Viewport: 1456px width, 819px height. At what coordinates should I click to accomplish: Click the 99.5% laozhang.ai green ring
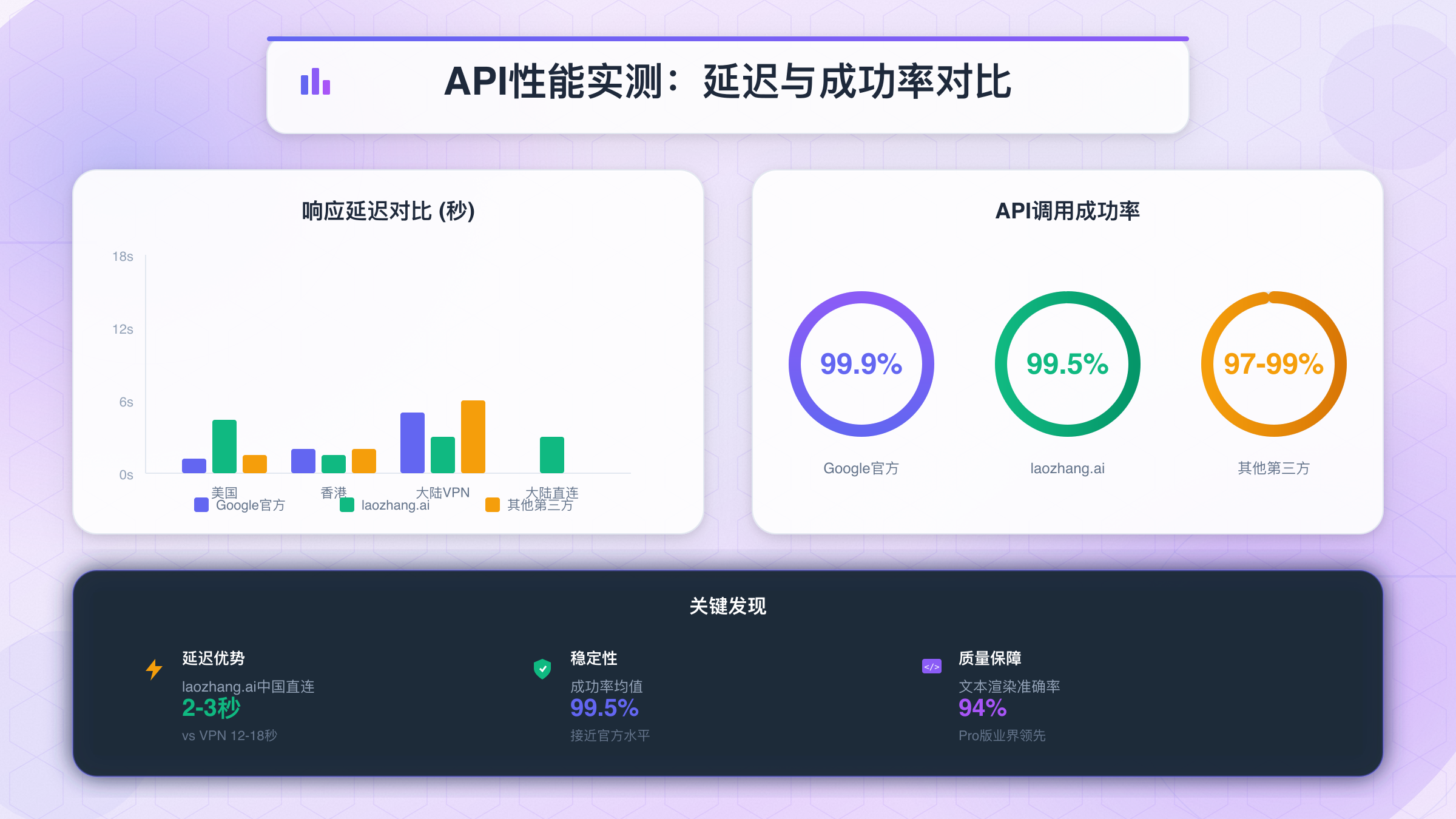[x=1067, y=364]
